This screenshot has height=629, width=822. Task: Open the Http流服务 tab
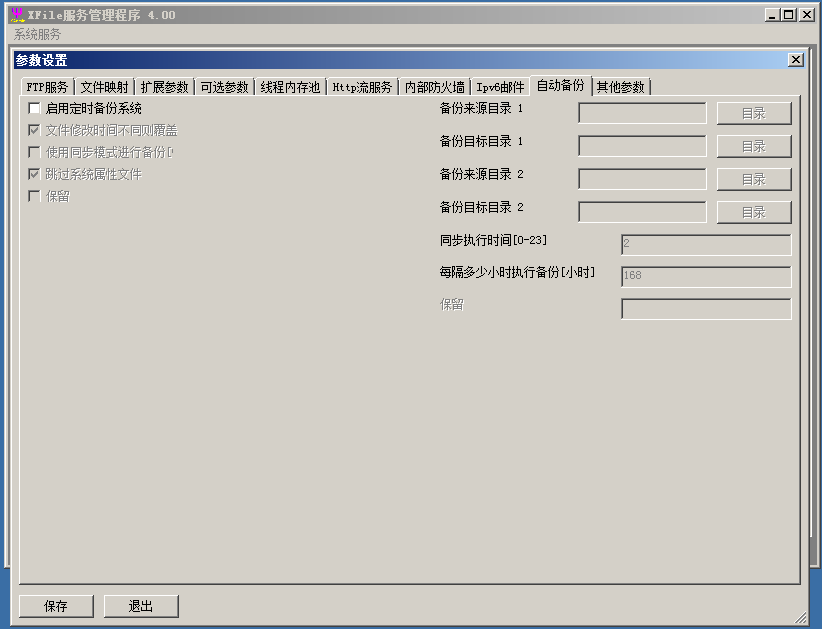[x=362, y=87]
